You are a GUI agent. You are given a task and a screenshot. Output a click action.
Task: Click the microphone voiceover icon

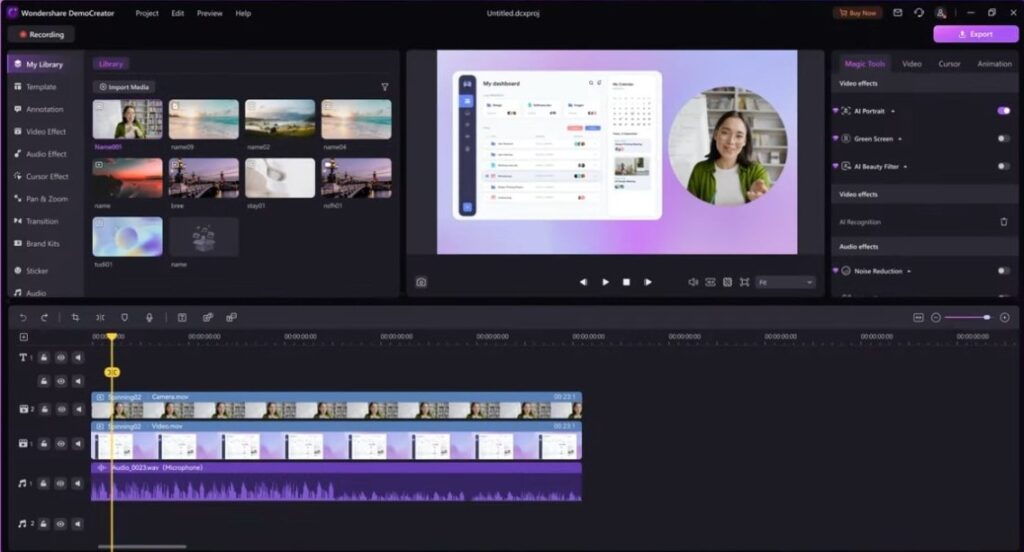[150, 317]
